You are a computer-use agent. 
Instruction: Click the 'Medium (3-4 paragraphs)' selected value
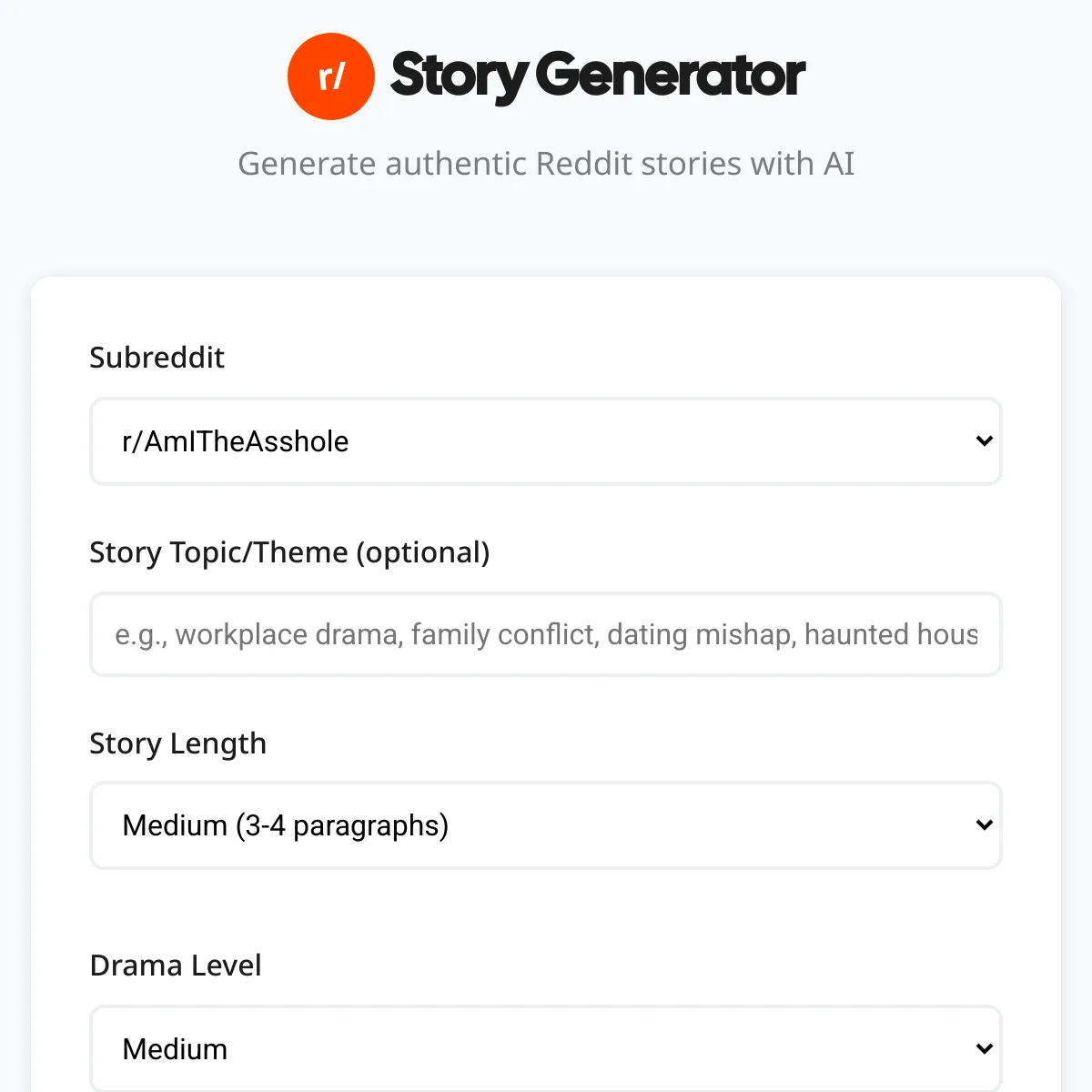click(285, 825)
